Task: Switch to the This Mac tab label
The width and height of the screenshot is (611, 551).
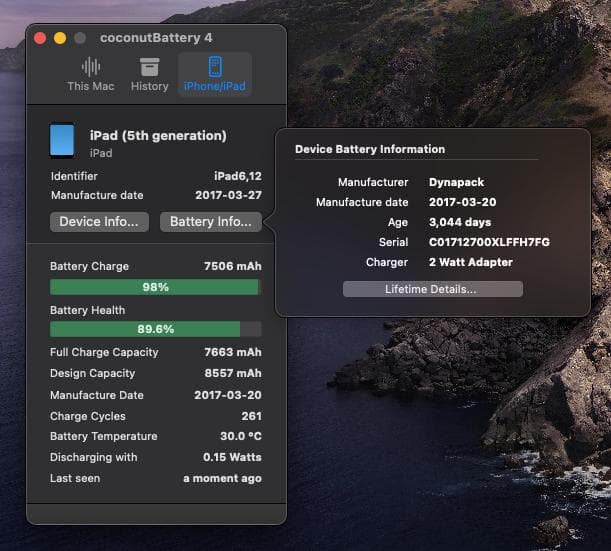Action: pyautogui.click(x=91, y=86)
